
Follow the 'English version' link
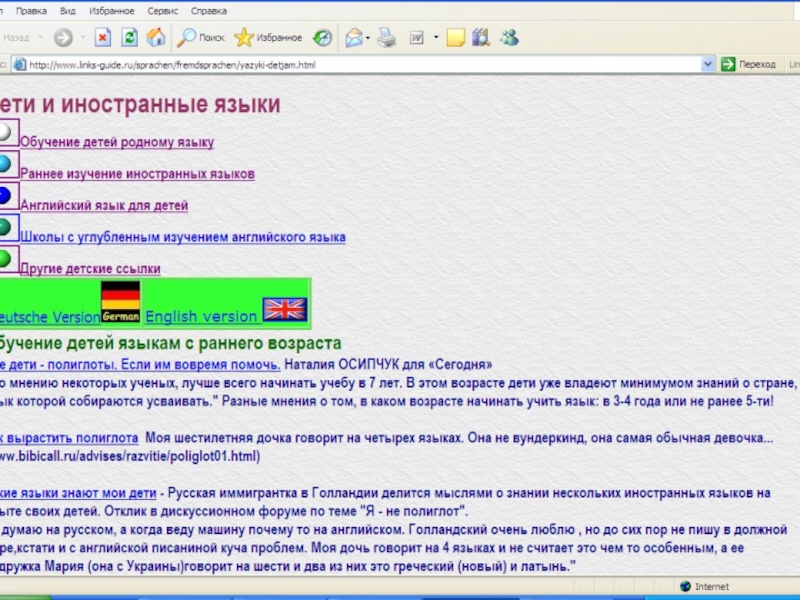201,316
